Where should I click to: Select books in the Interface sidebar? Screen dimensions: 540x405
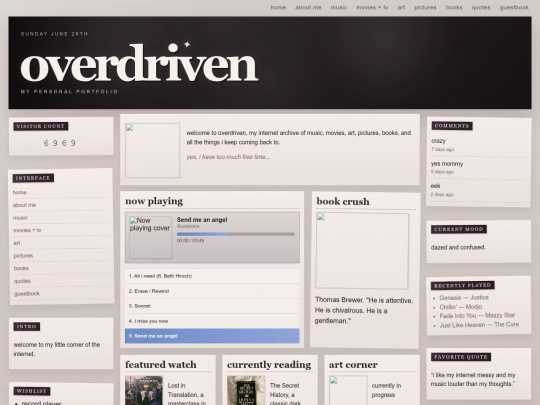pyautogui.click(x=21, y=268)
